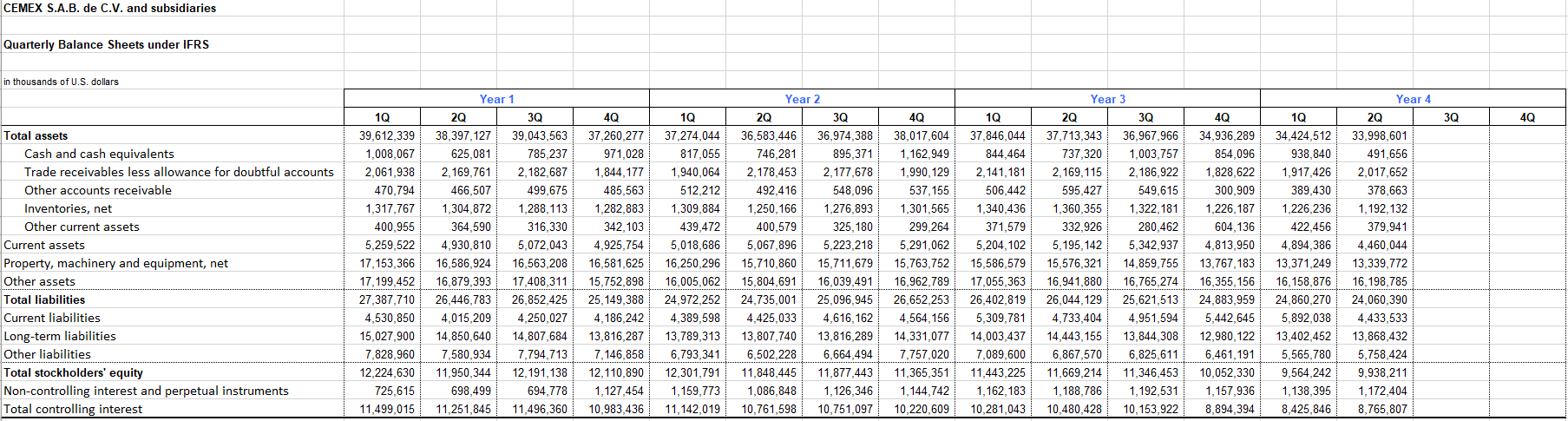Select the controlling interest value 11,251,845
The image size is (1568, 421).
pos(463,409)
